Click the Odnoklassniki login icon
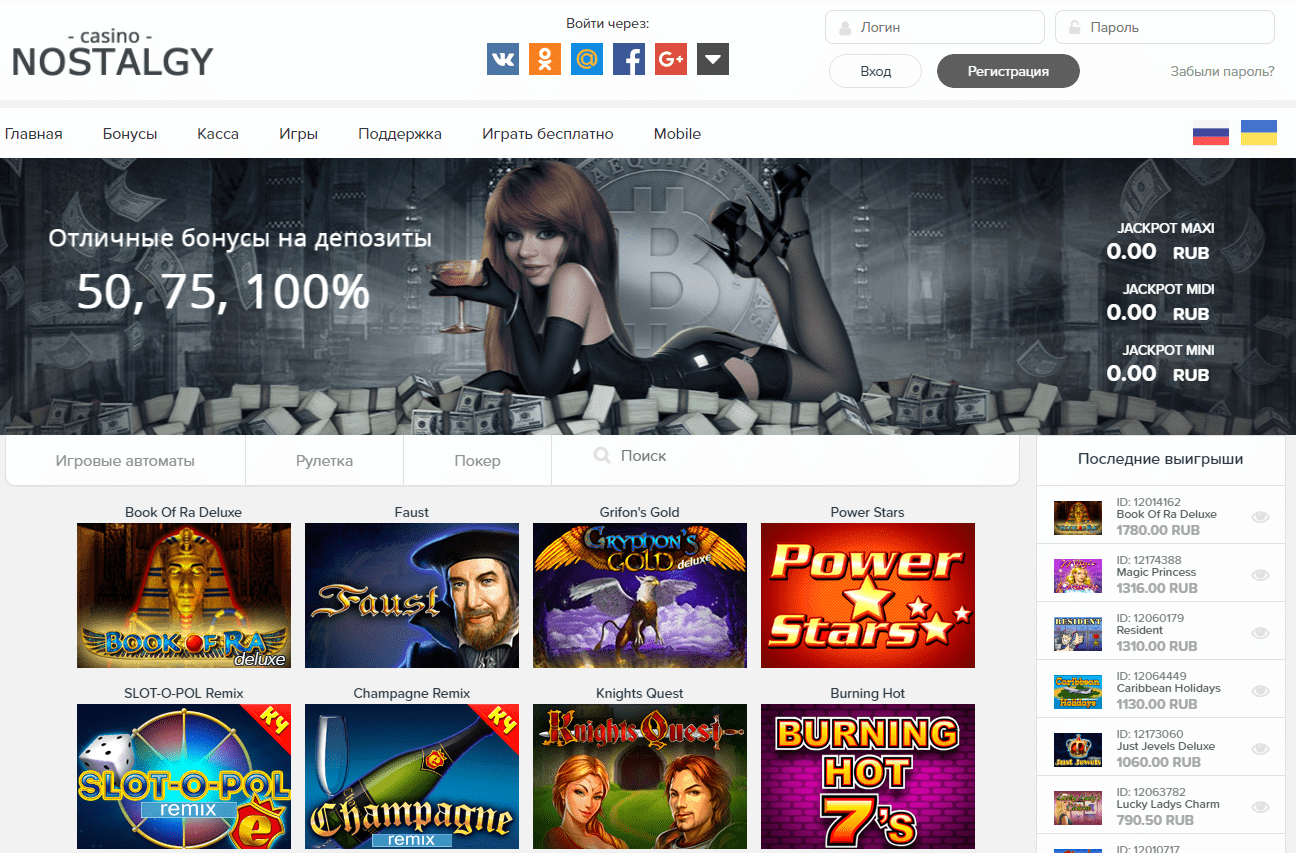Image resolution: width=1296 pixels, height=853 pixels. pos(545,59)
